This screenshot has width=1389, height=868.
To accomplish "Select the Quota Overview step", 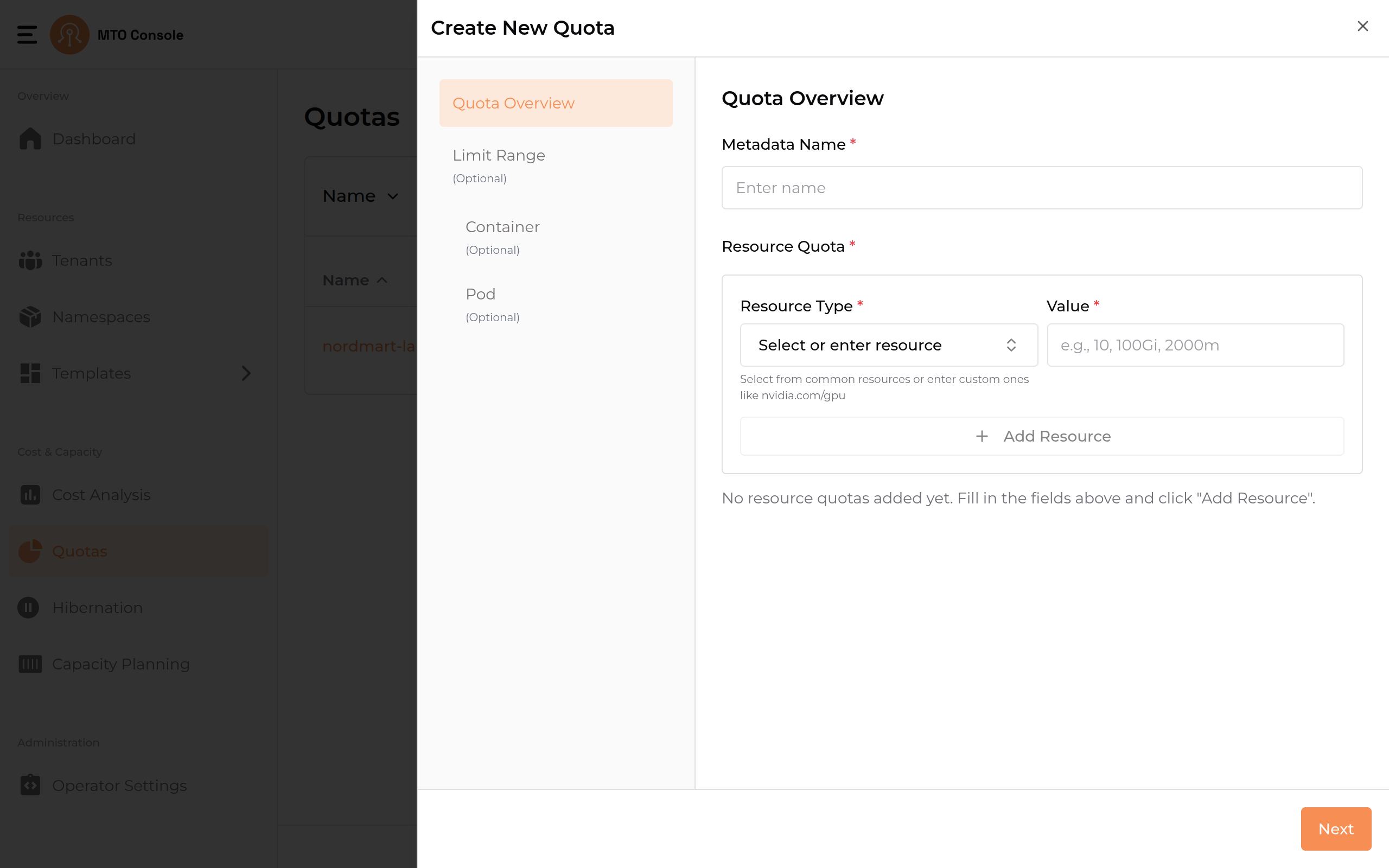I will pos(556,103).
